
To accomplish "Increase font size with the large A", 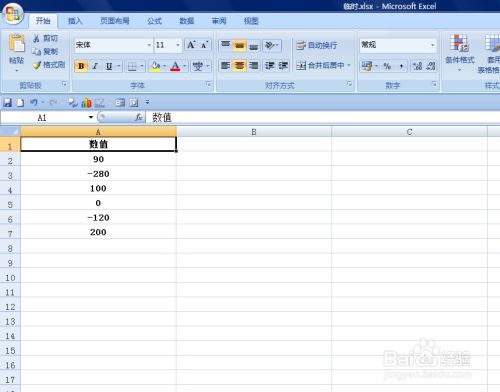I will (x=192, y=45).
